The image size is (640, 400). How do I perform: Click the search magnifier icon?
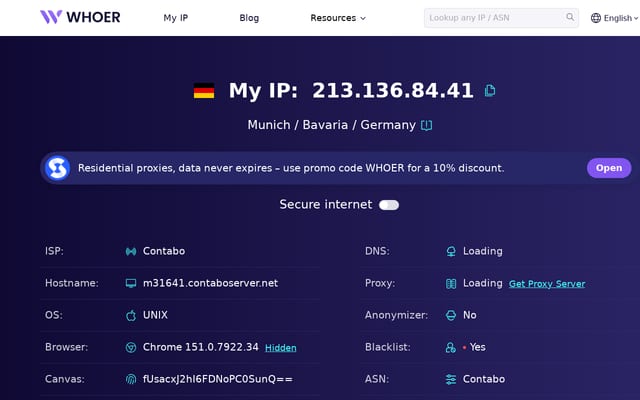(x=570, y=17)
